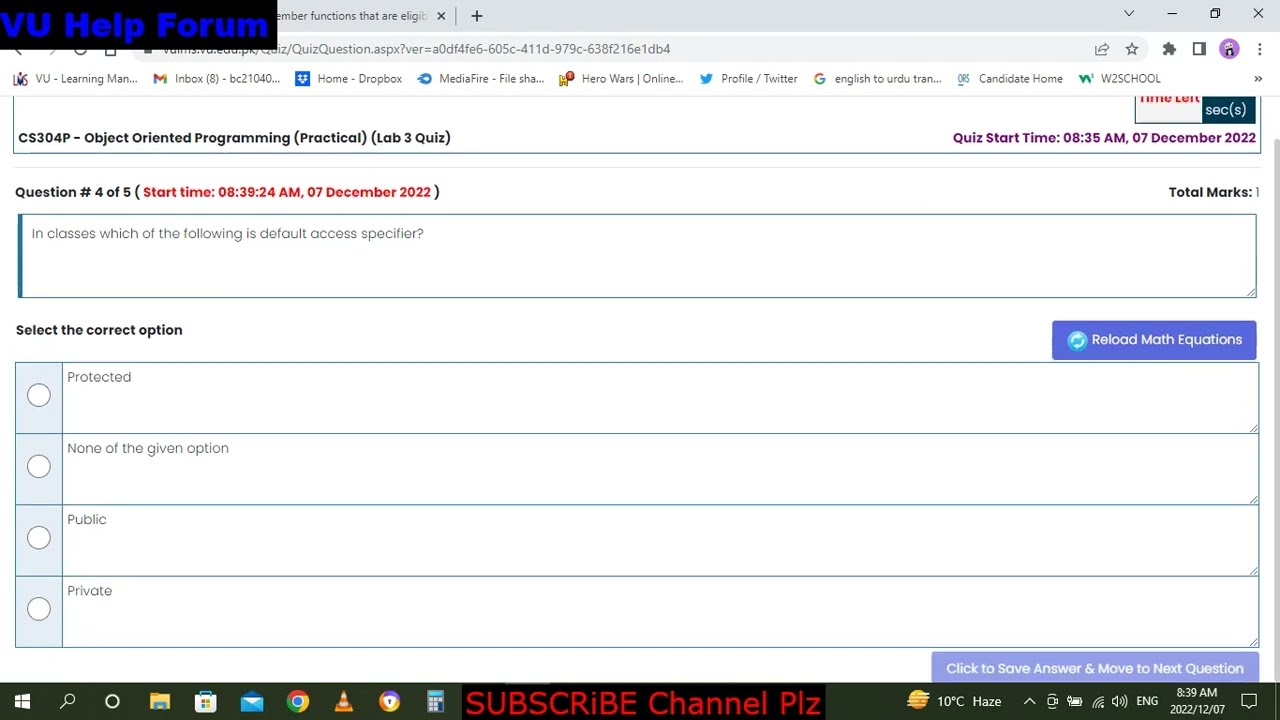Click Save Answer & Move to Next Question

pos(1095,668)
